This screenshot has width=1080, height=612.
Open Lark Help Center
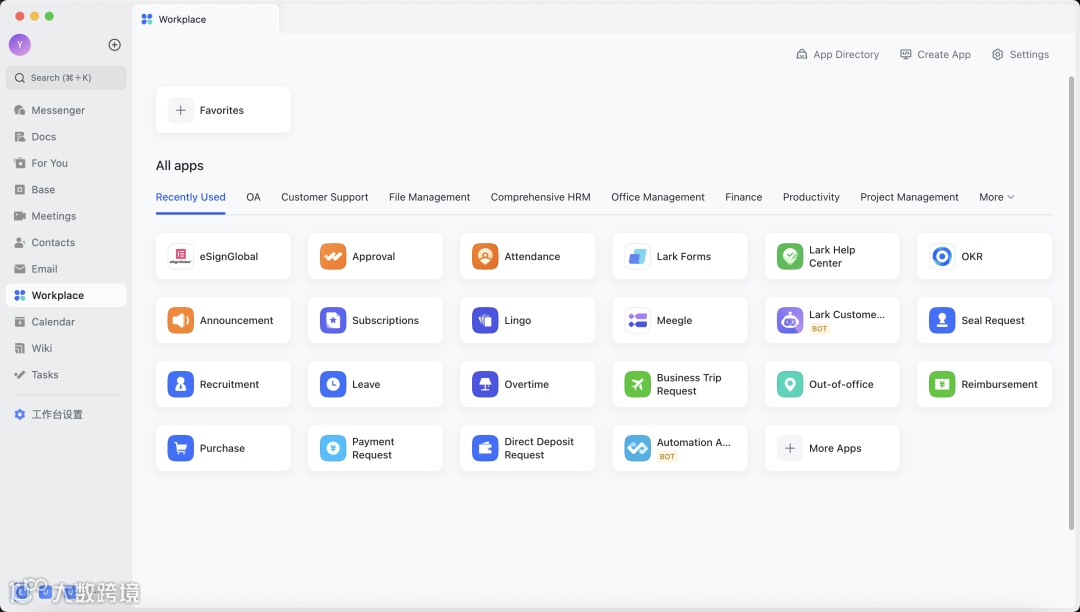pos(831,256)
